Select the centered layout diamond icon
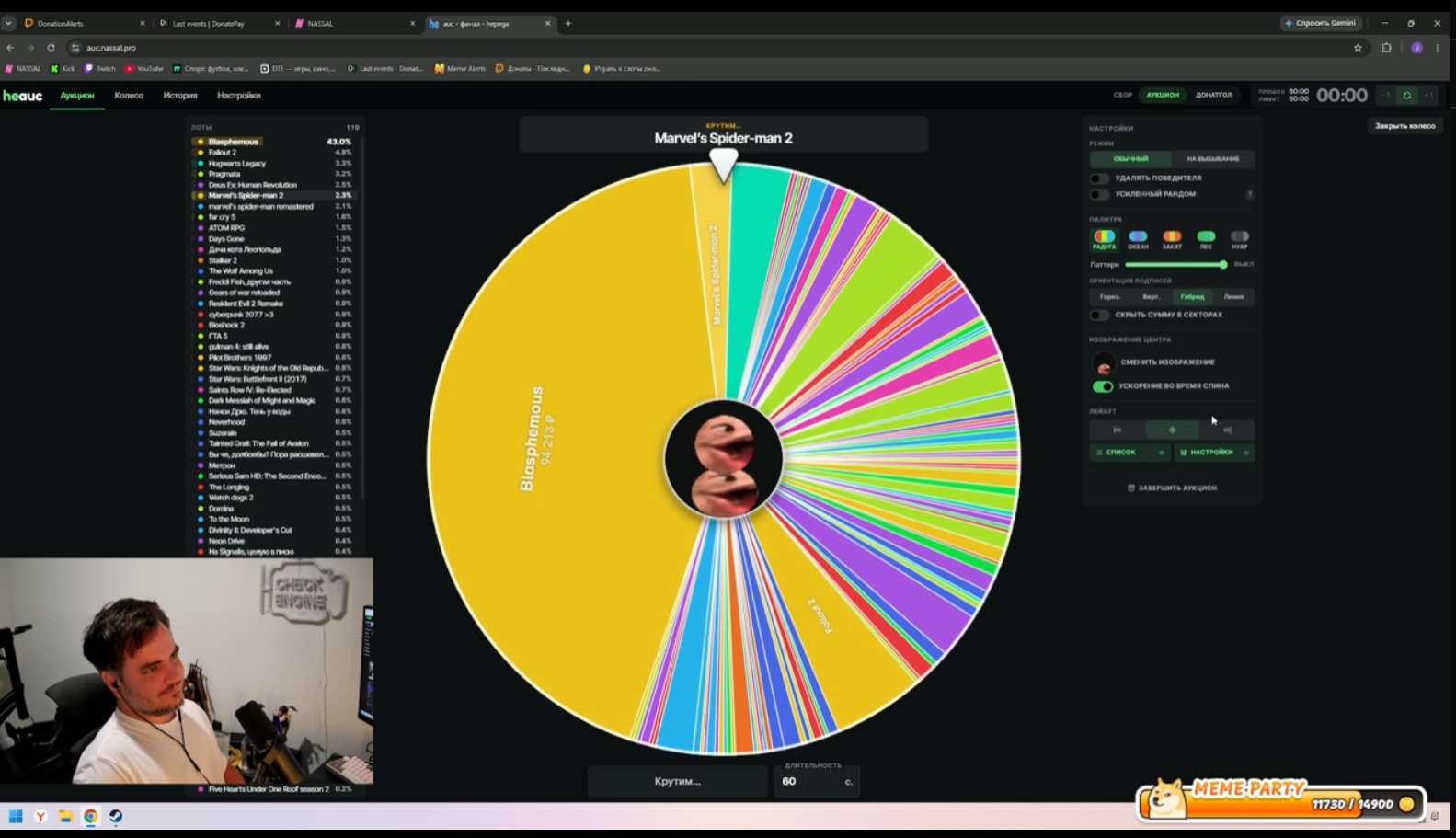Viewport: 1456px width, 838px height. tap(1172, 430)
